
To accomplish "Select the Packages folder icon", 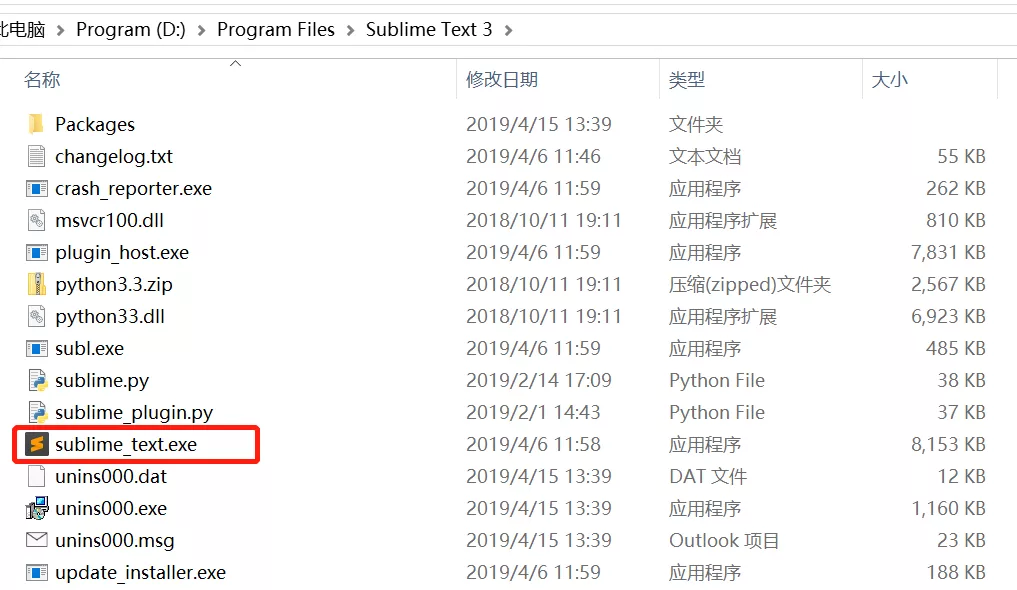I will click(x=36, y=124).
